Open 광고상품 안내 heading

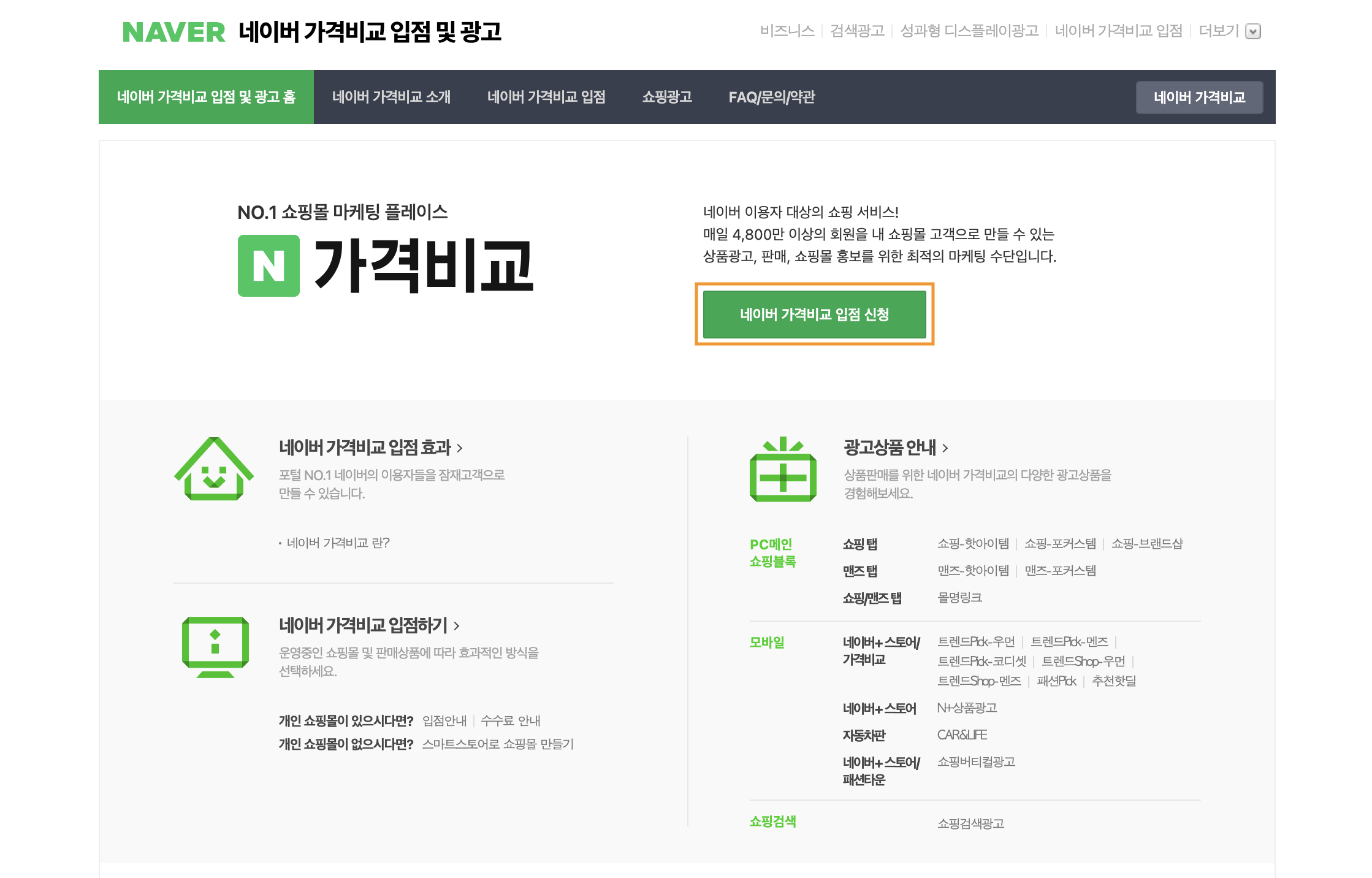pos(896,448)
